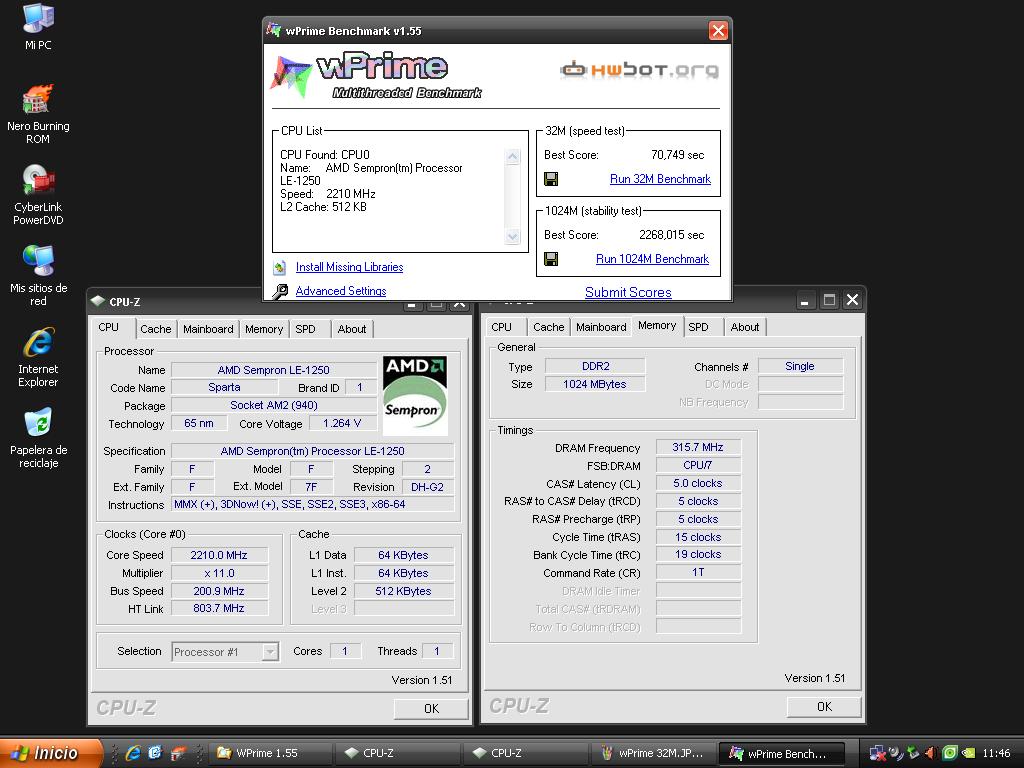This screenshot has width=1024, height=768.
Task: Click the taskbar clock showing 11:46
Action: 996,754
